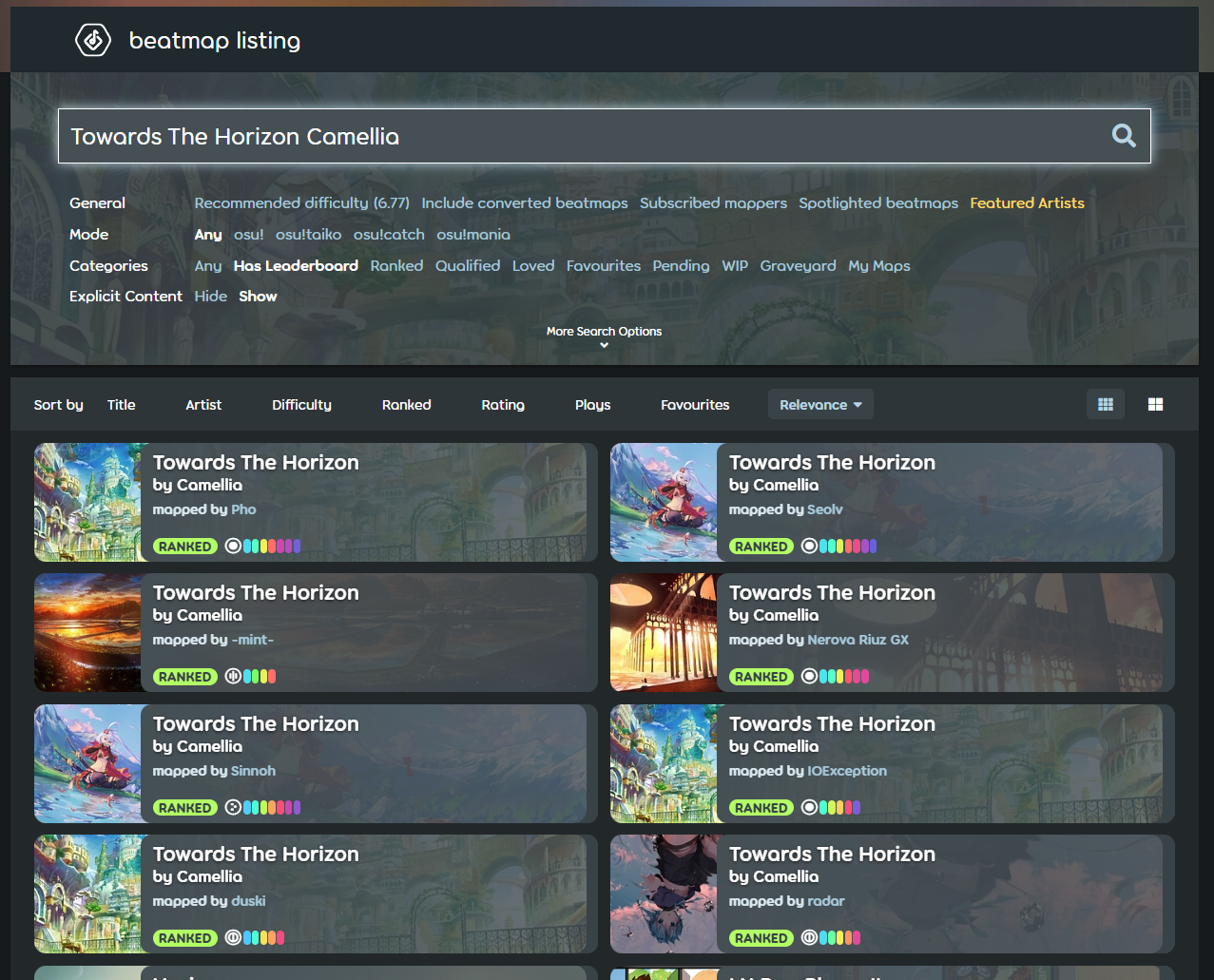Choose Hide for Explicit Content
Screen dimensions: 1214x980
[211, 296]
